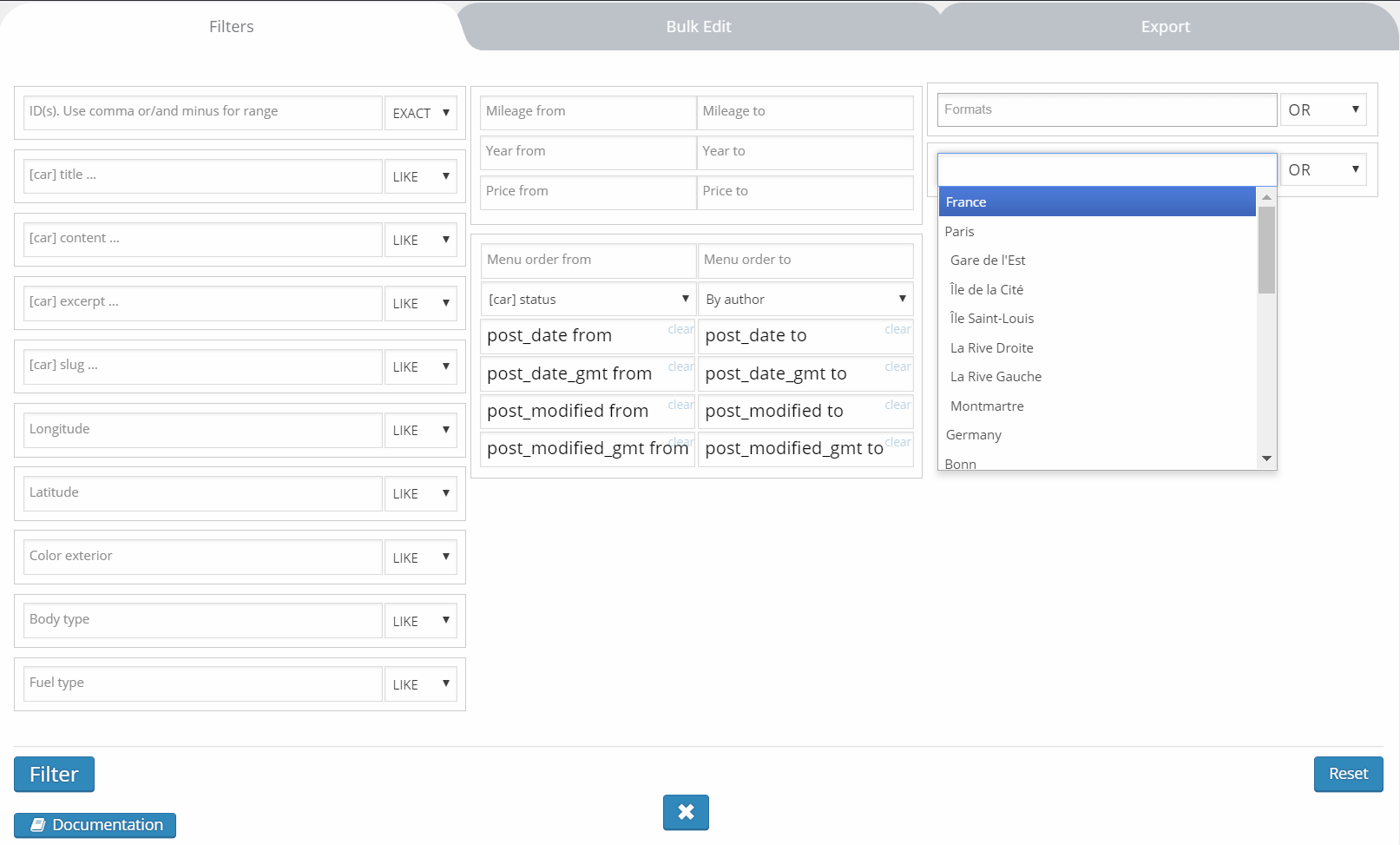Viewport: 1400px width, 845px height.
Task: Clear the post_date from field
Action: tap(680, 329)
